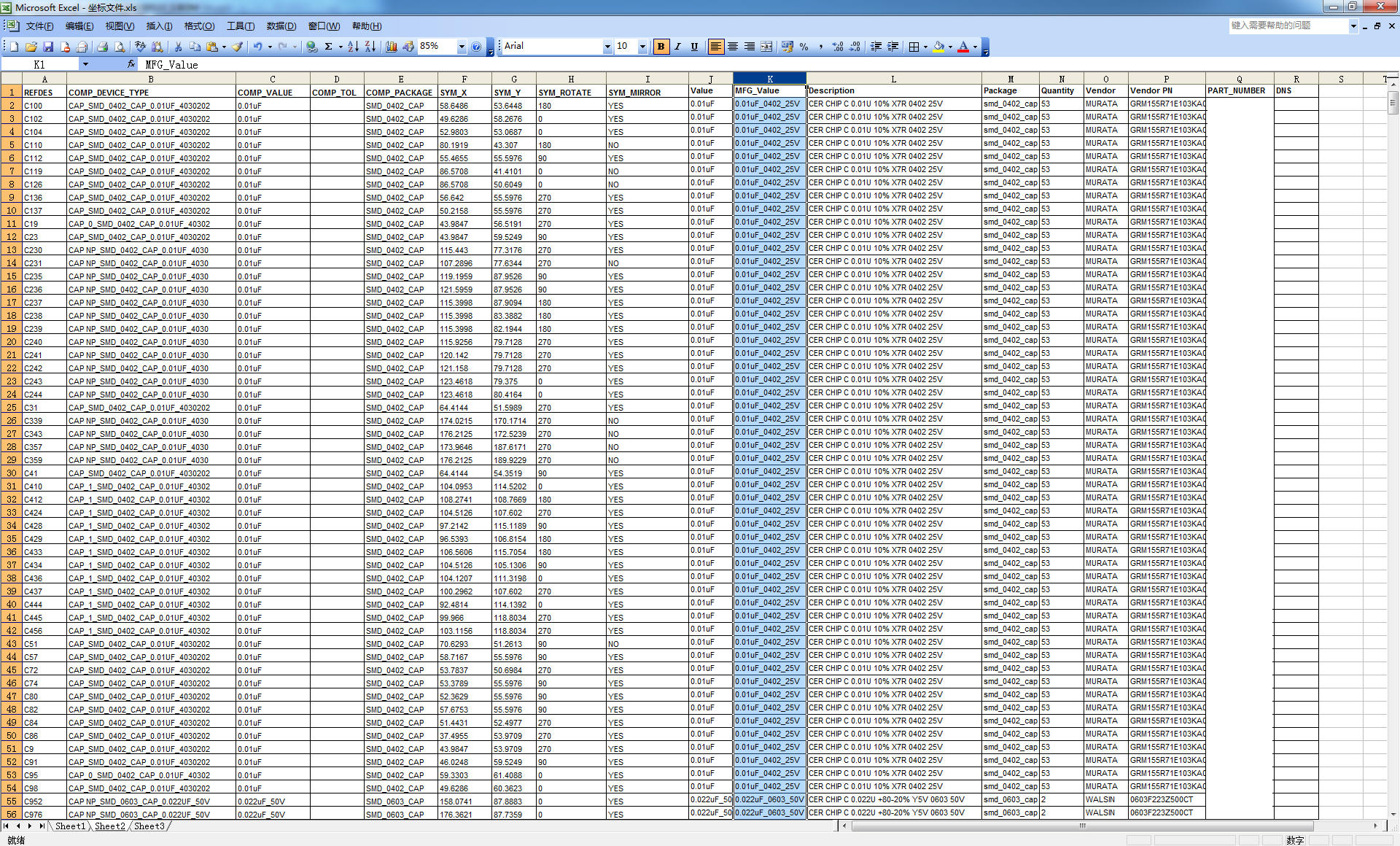
Task: Apply the Percent style
Action: [804, 47]
